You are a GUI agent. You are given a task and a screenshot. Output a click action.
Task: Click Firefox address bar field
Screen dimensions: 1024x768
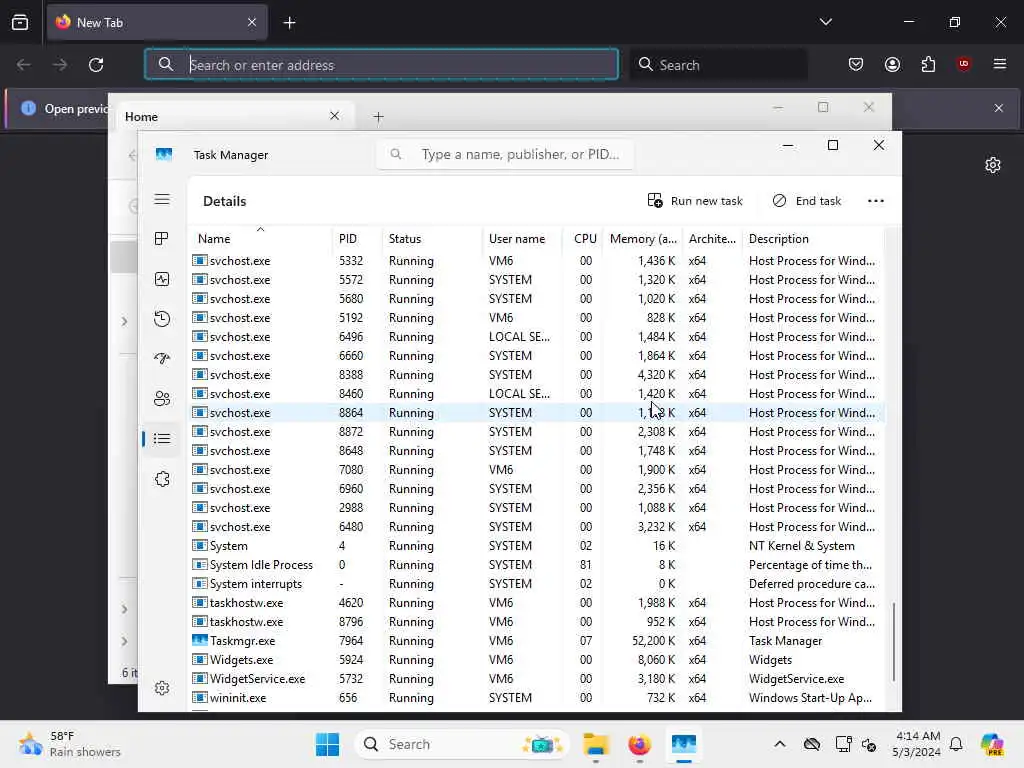tap(381, 65)
